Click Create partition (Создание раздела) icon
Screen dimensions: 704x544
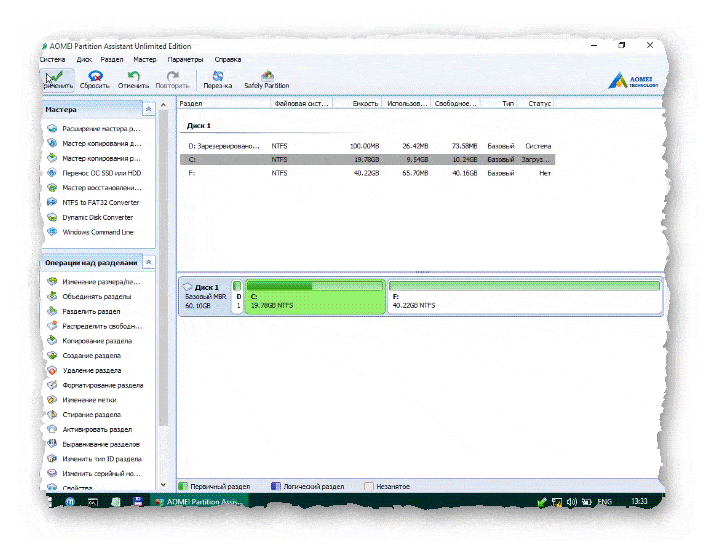[52, 355]
